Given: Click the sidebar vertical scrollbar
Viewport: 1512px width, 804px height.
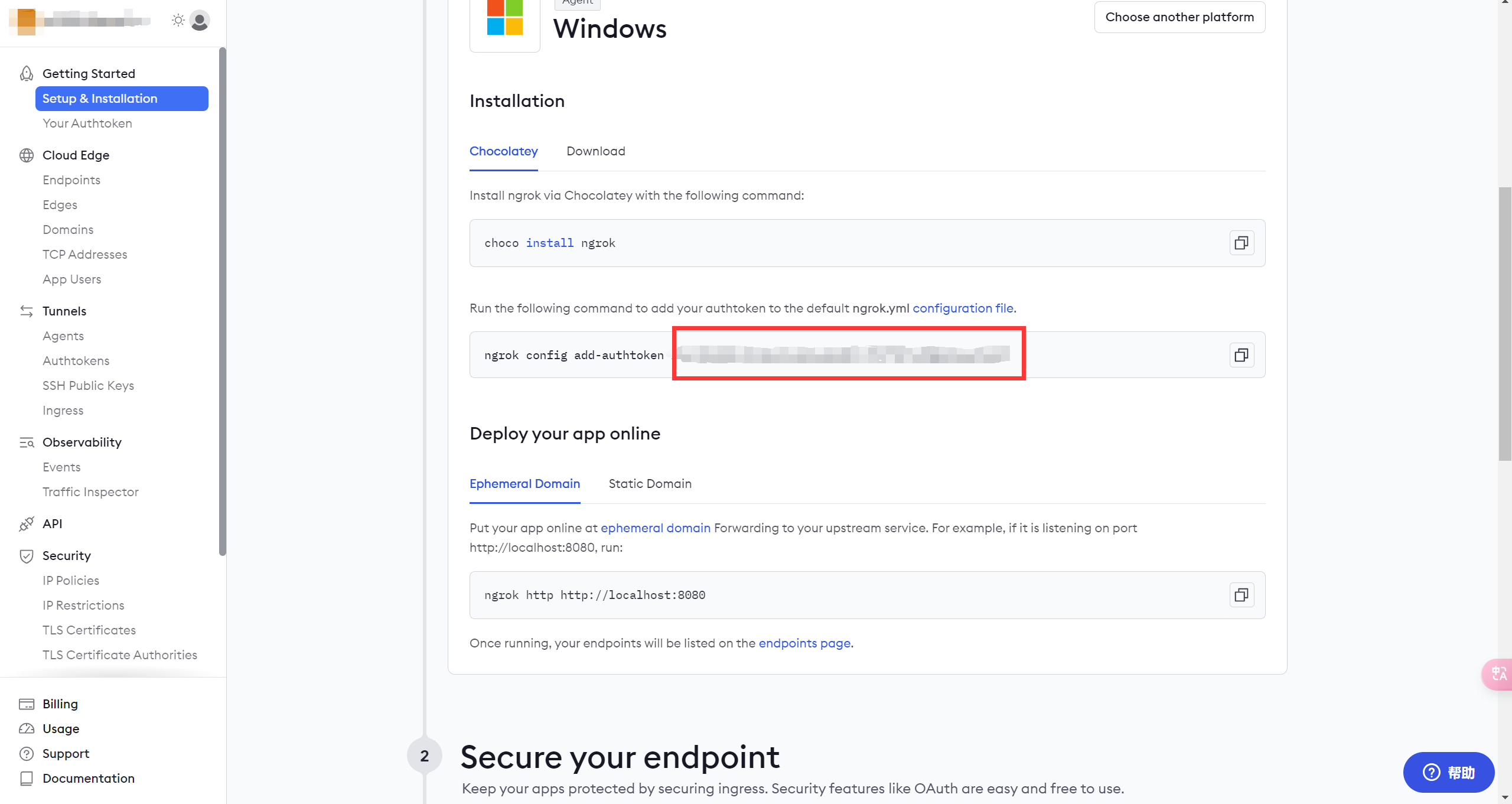Looking at the screenshot, I should click(x=222, y=301).
